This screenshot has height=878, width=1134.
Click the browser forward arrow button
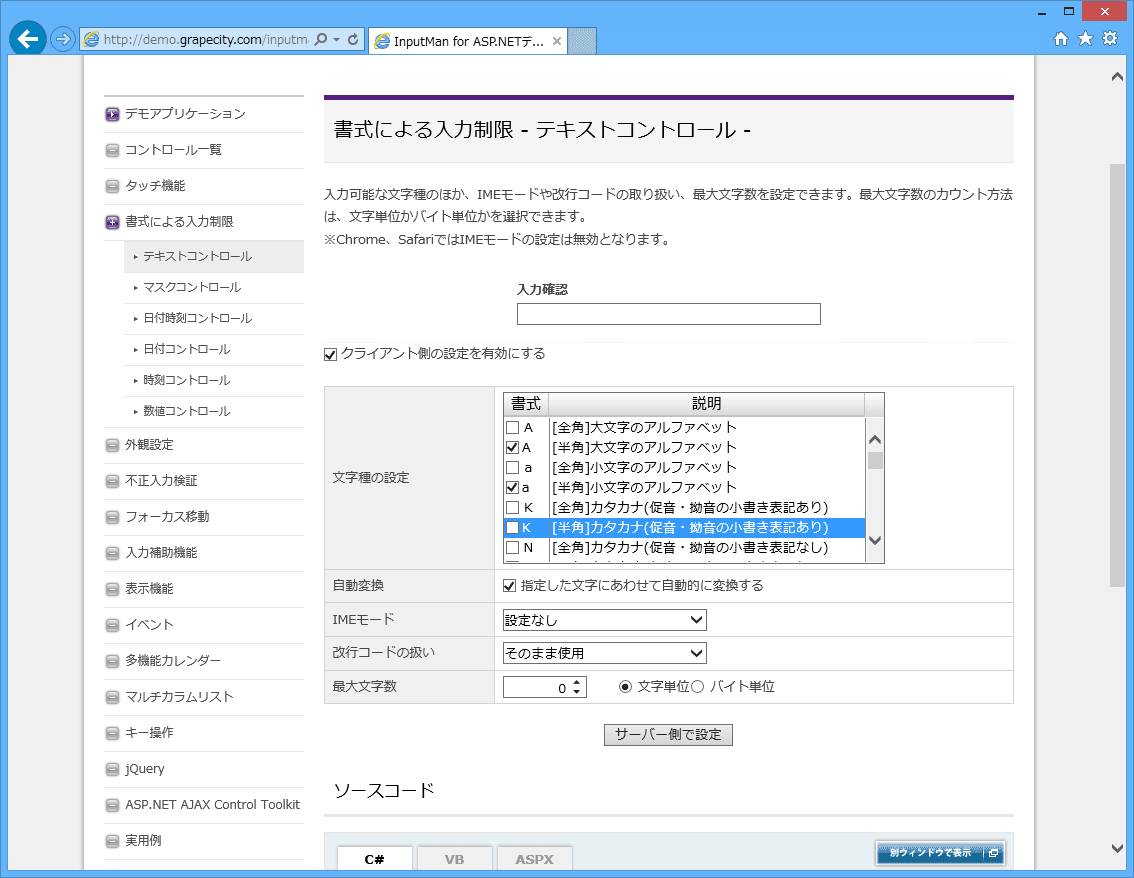[x=63, y=39]
